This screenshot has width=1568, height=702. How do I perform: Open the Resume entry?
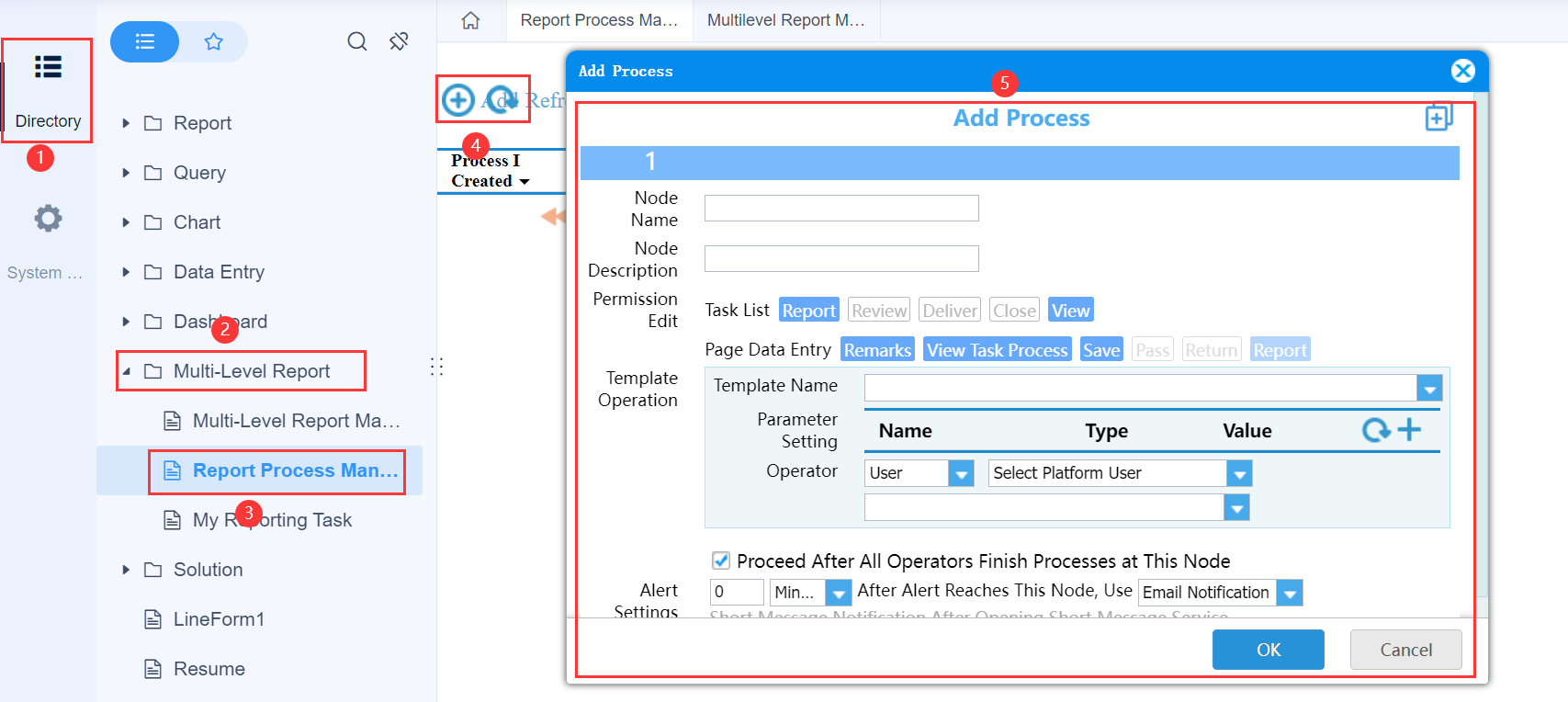click(209, 669)
